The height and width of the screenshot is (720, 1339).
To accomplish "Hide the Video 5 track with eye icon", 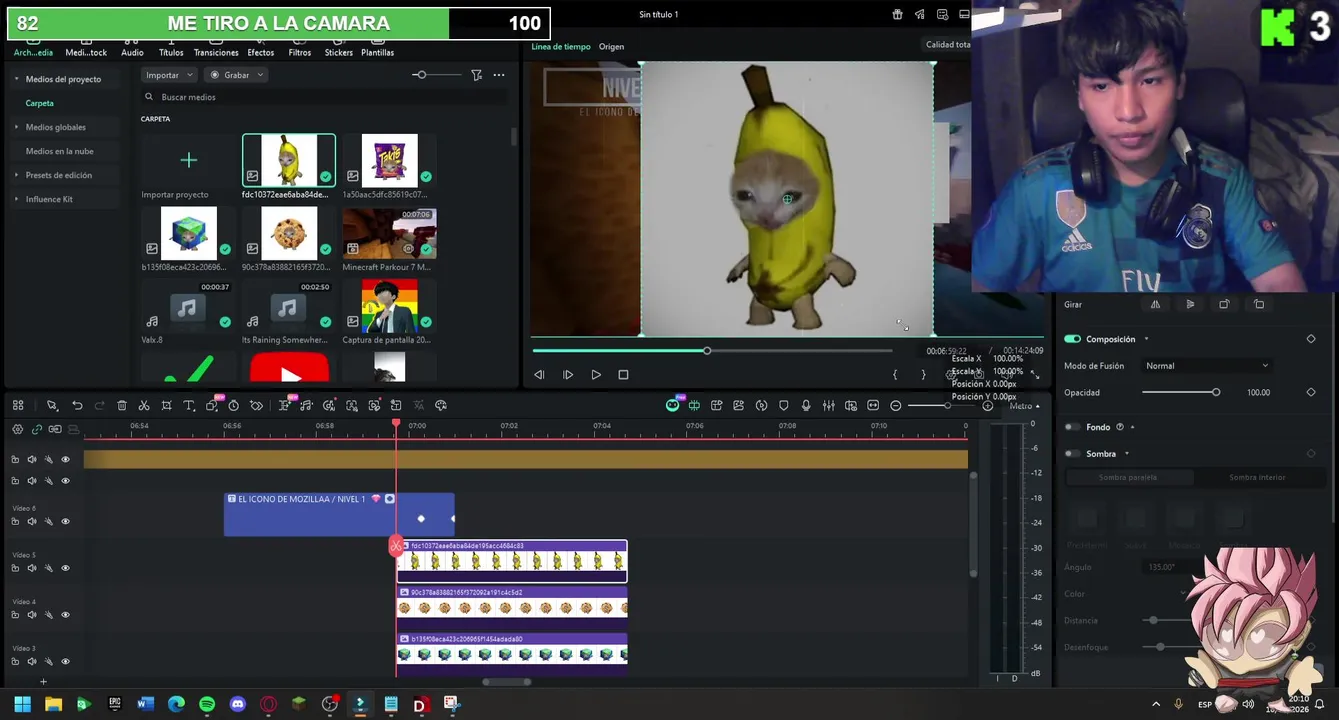I will pos(66,568).
